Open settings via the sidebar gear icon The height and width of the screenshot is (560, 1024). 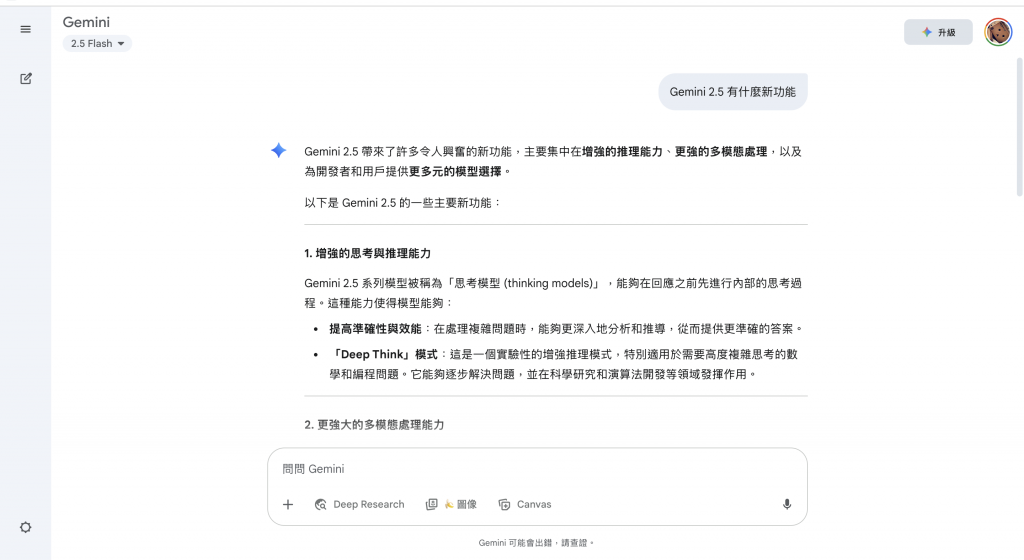(x=25, y=527)
